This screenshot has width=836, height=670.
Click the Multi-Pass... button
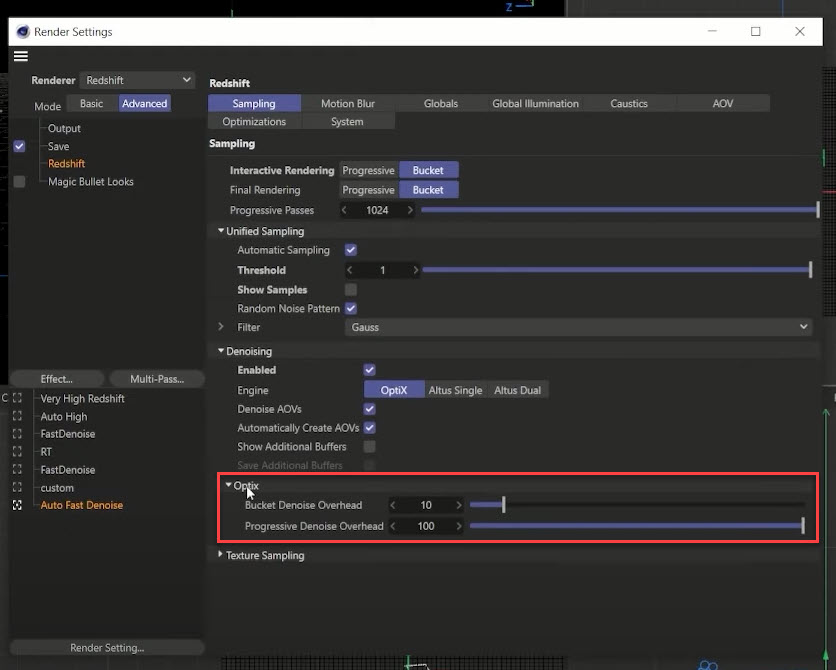(x=157, y=379)
